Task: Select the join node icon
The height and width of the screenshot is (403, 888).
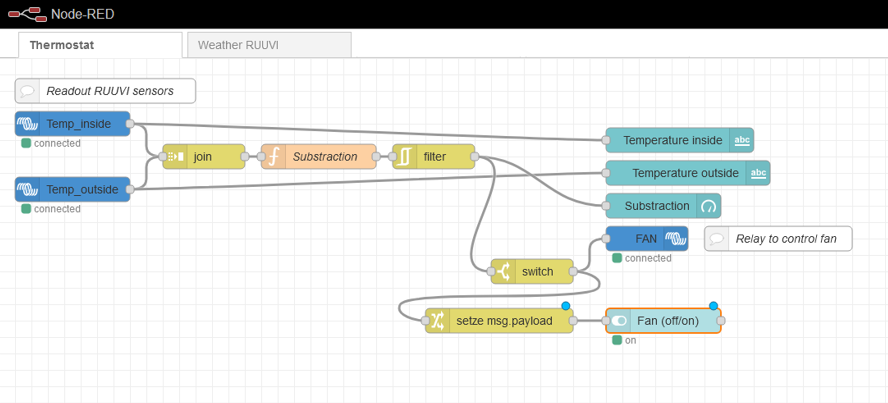Action: coord(176,157)
